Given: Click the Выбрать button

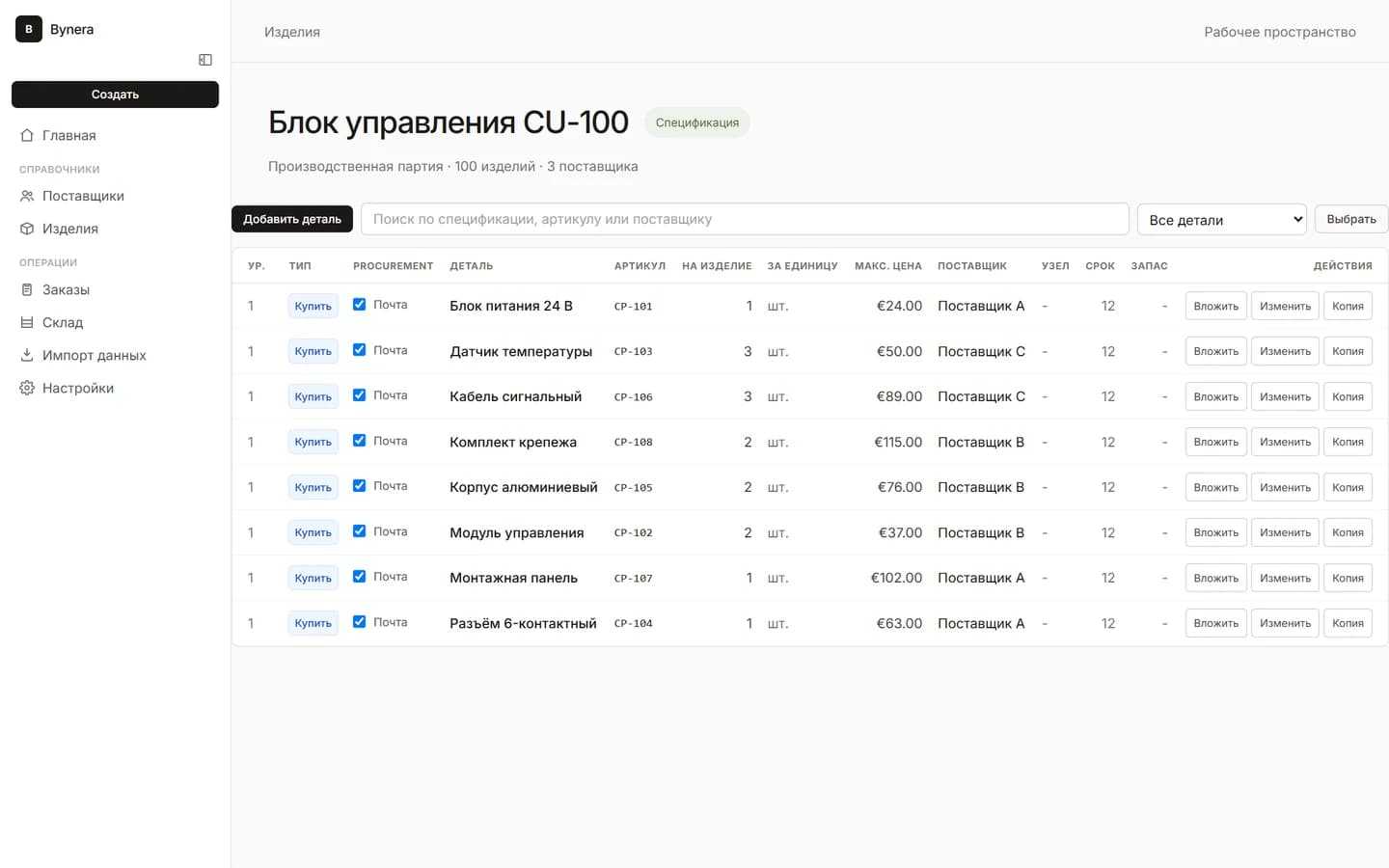Looking at the screenshot, I should tap(1351, 219).
